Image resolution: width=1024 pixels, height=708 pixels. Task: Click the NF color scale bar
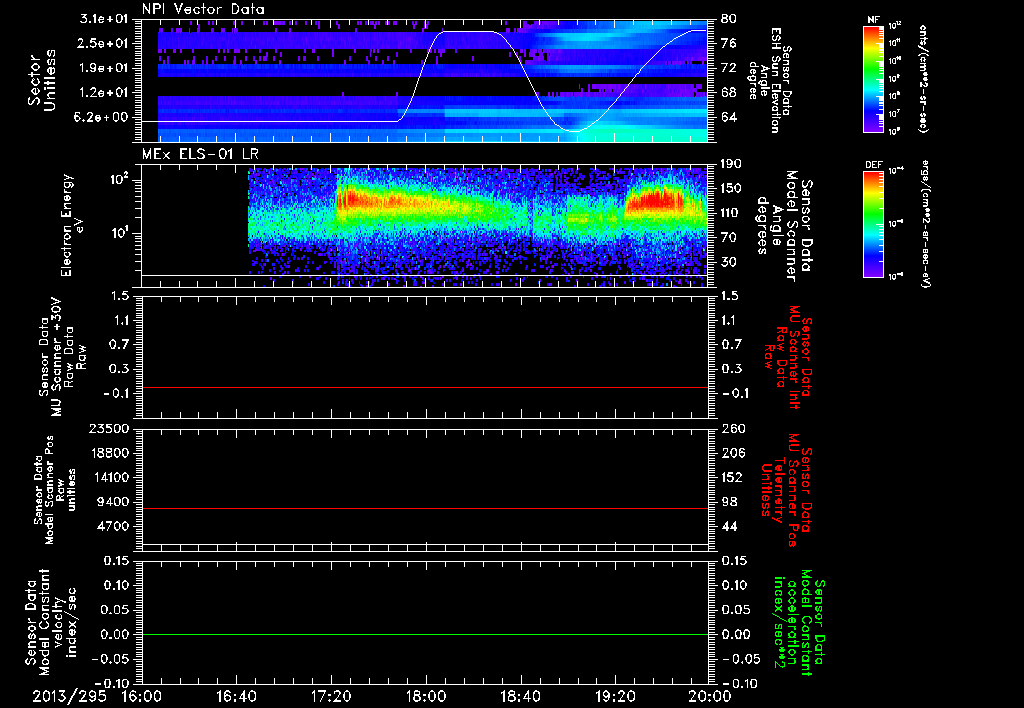pyautogui.click(x=874, y=78)
